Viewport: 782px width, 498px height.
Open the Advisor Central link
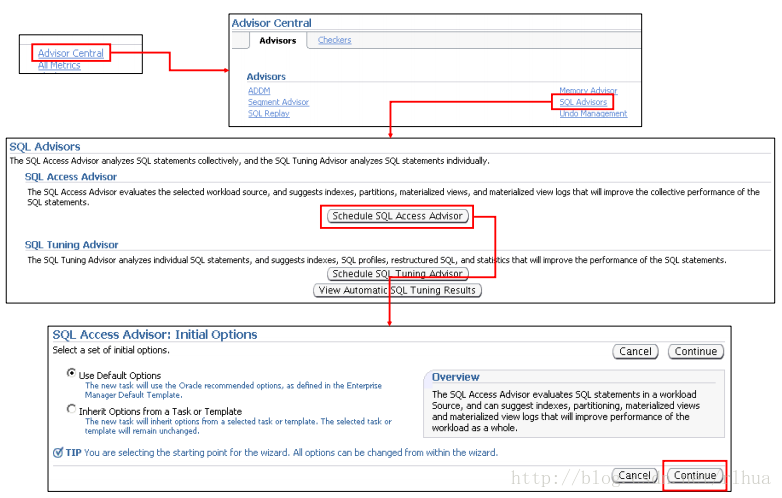point(71,53)
